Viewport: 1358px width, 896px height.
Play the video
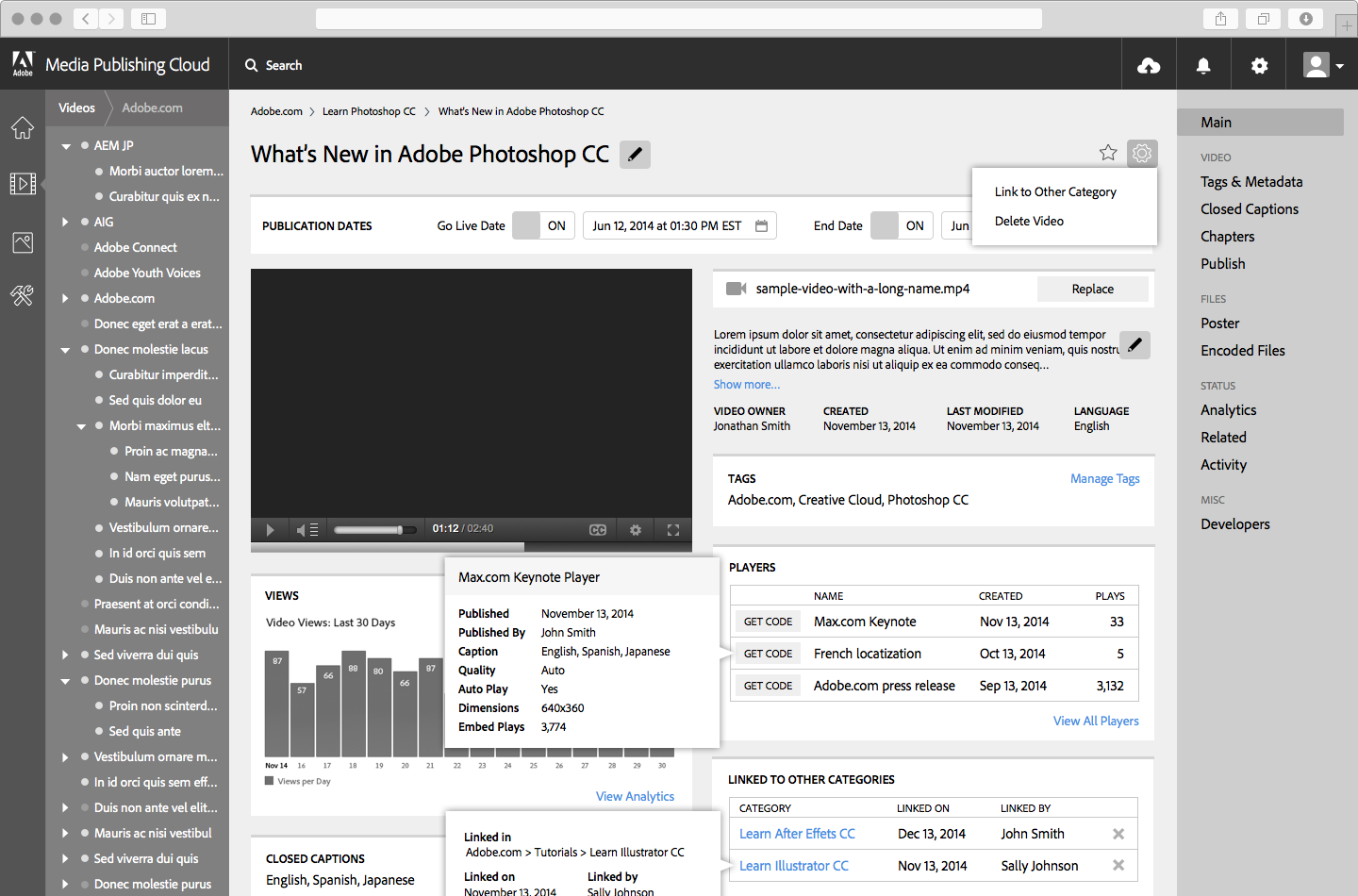[x=270, y=530]
